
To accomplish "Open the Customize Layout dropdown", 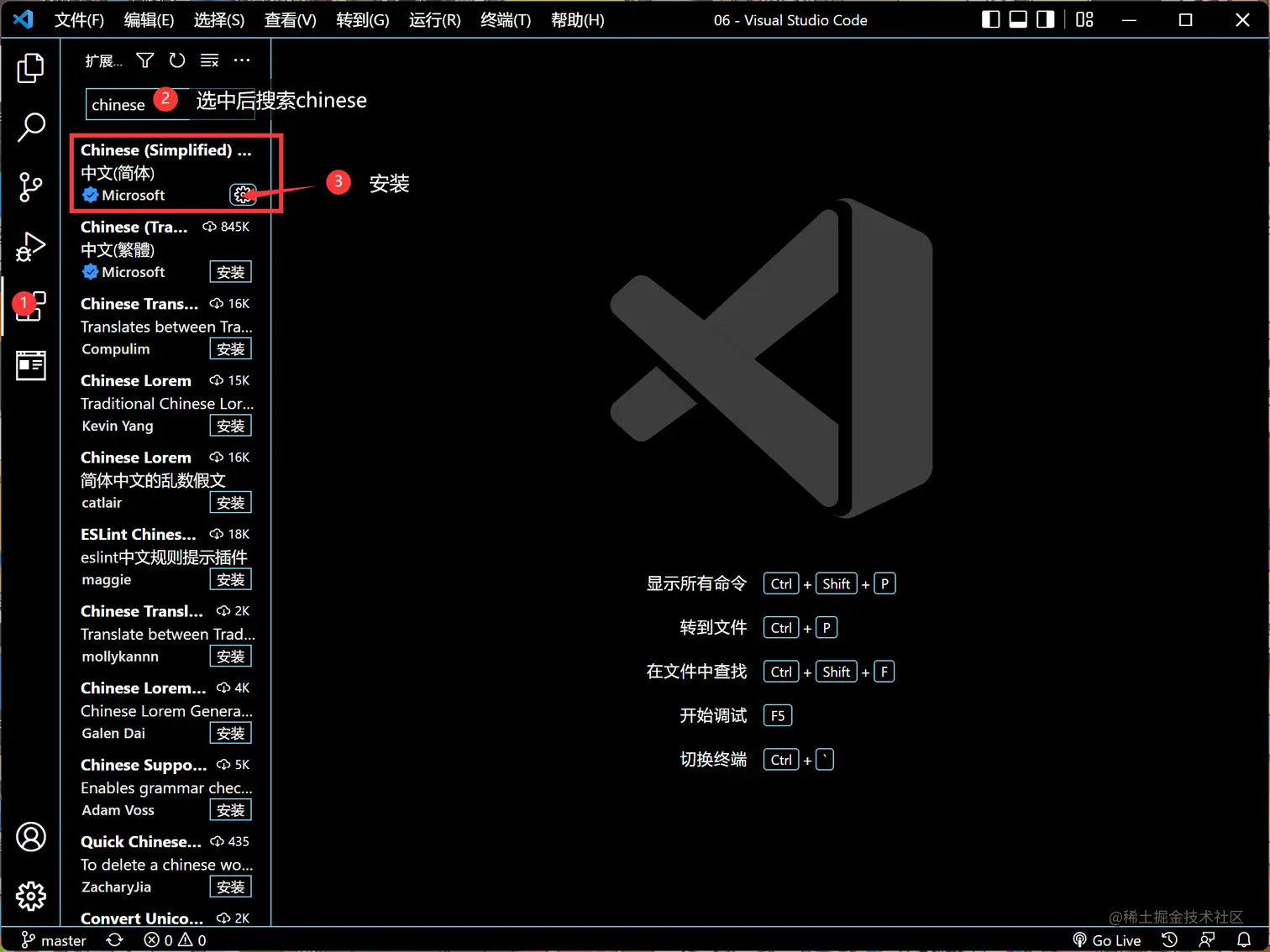I will point(1084,18).
